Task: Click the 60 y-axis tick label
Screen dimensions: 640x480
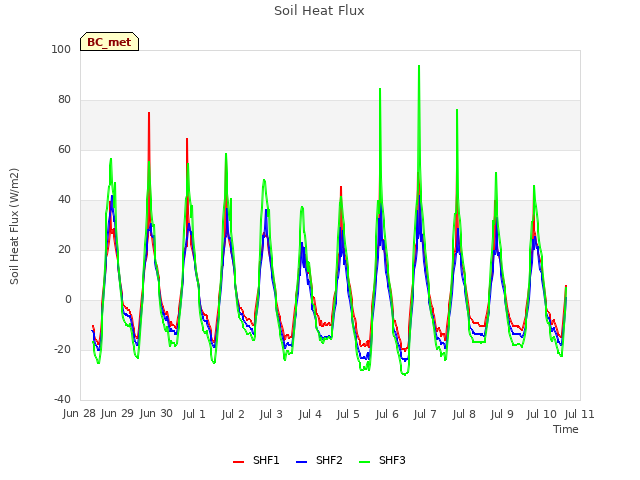Action: click(x=64, y=150)
